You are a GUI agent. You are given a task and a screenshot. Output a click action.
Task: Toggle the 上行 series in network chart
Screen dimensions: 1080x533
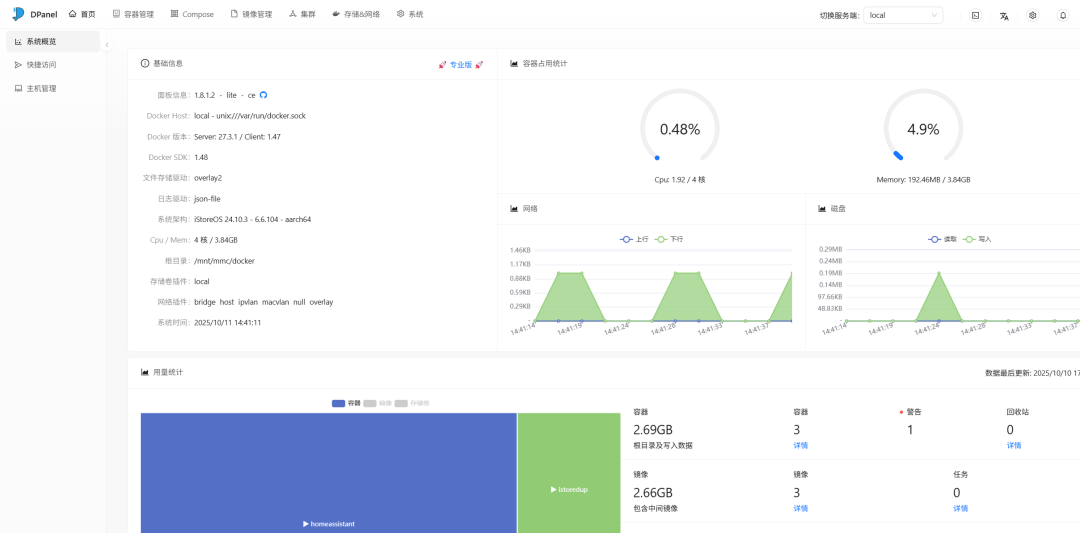(x=634, y=239)
